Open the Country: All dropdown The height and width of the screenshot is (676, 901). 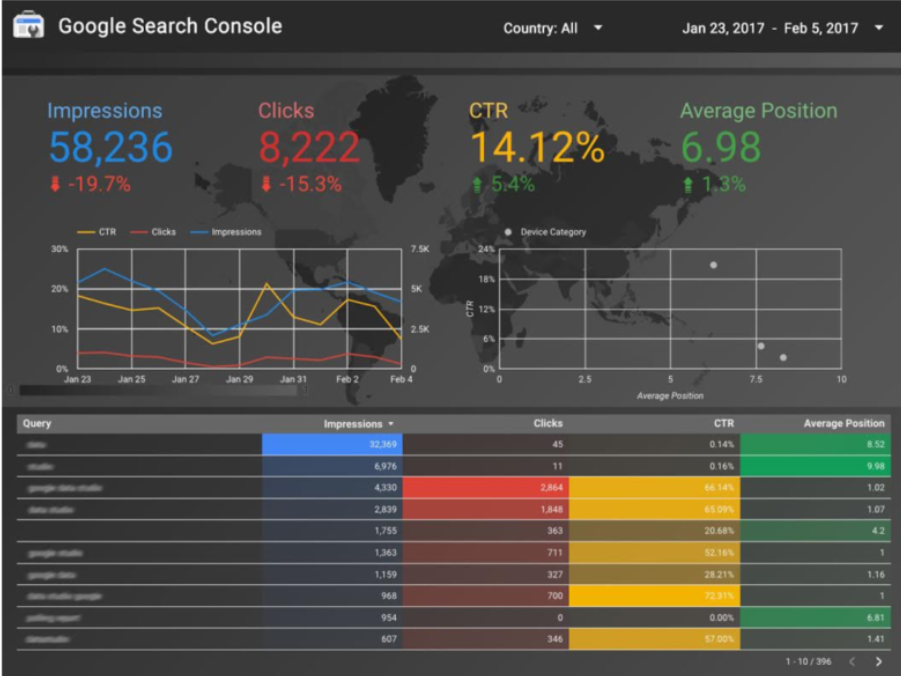click(553, 28)
